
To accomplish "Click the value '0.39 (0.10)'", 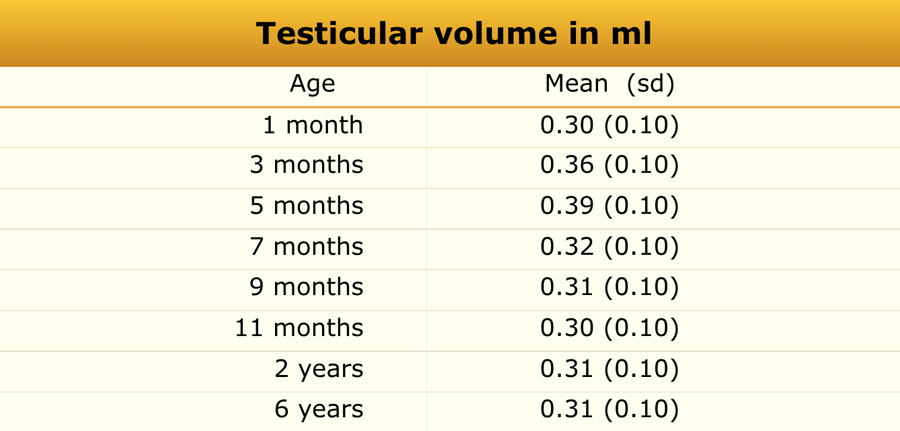I will [609, 206].
